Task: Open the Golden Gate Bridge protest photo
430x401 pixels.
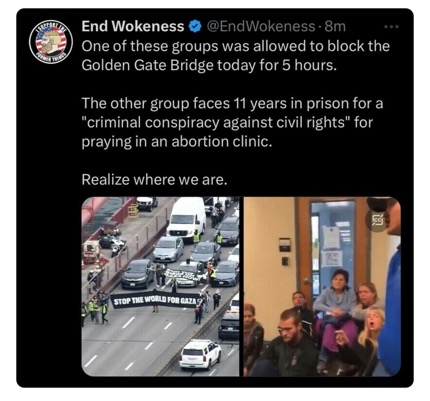Action: click(160, 287)
